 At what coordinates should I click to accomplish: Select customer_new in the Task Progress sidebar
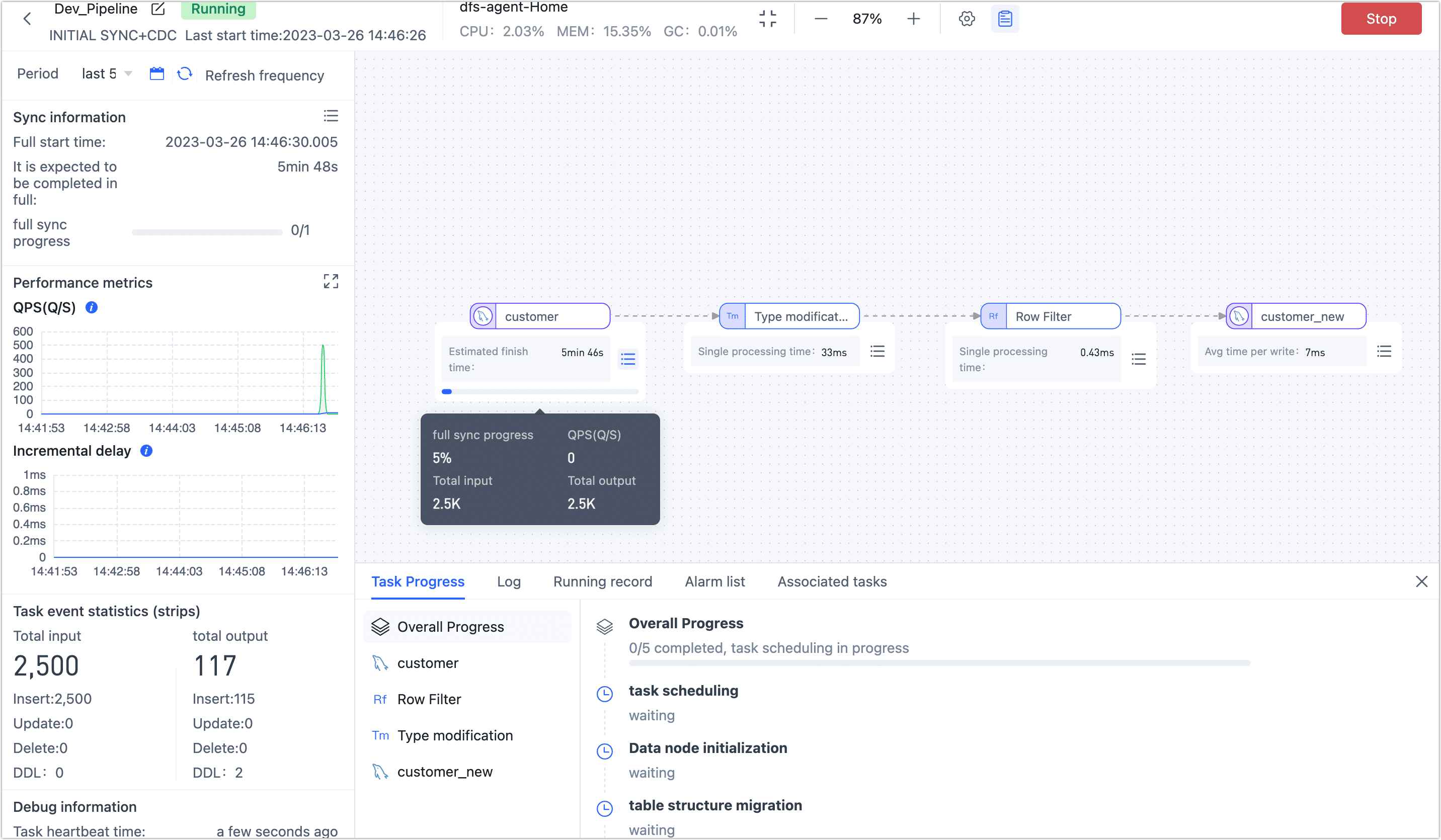click(x=445, y=772)
